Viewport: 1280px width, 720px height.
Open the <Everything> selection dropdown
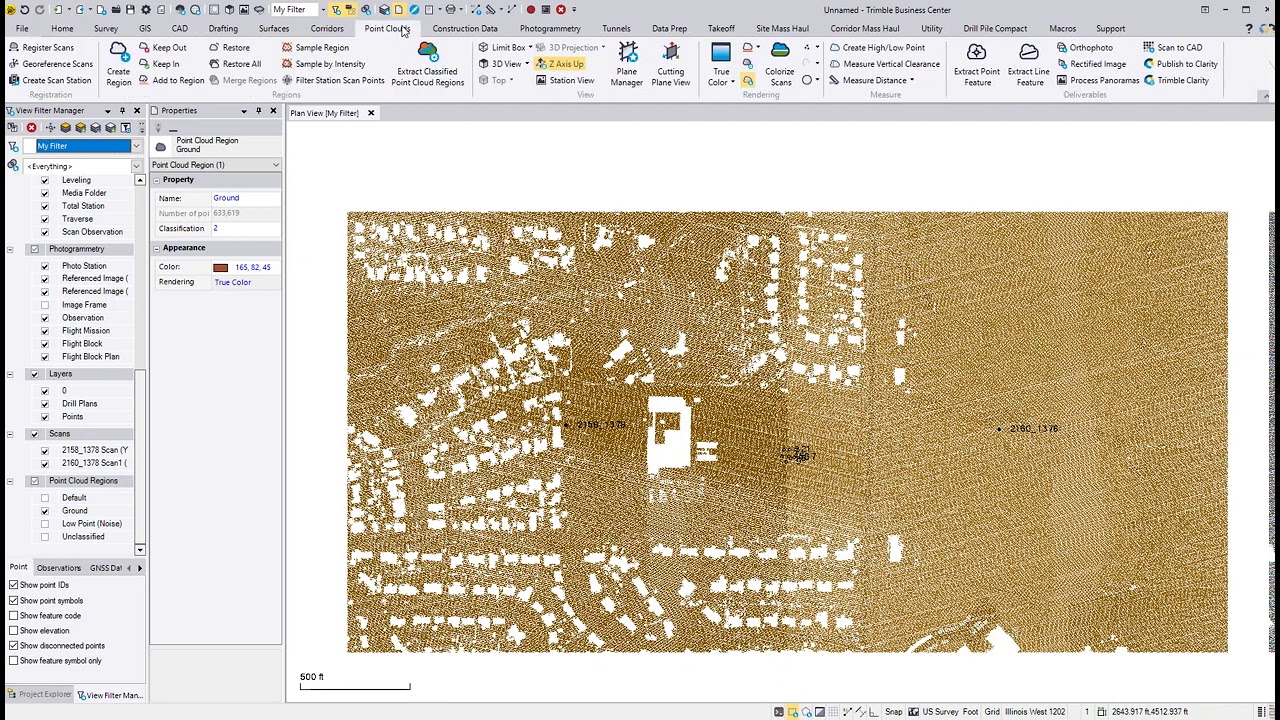pyautogui.click(x=136, y=166)
